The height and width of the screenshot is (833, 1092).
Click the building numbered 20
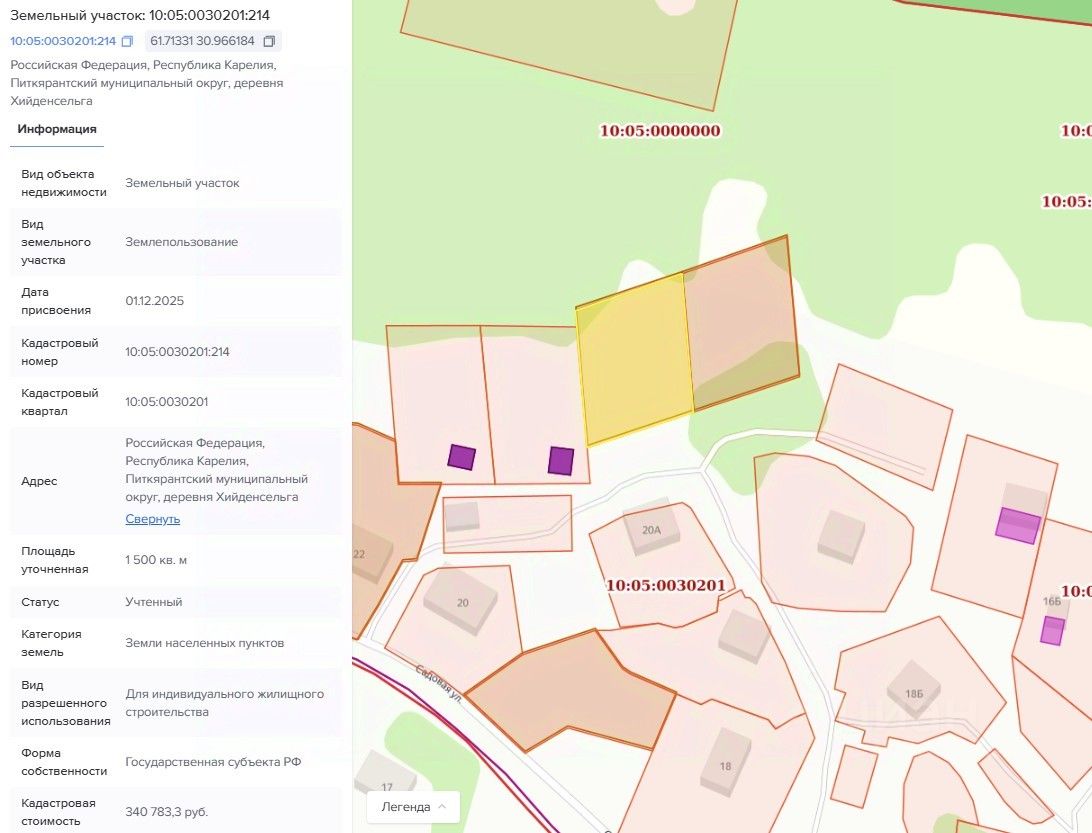(462, 602)
